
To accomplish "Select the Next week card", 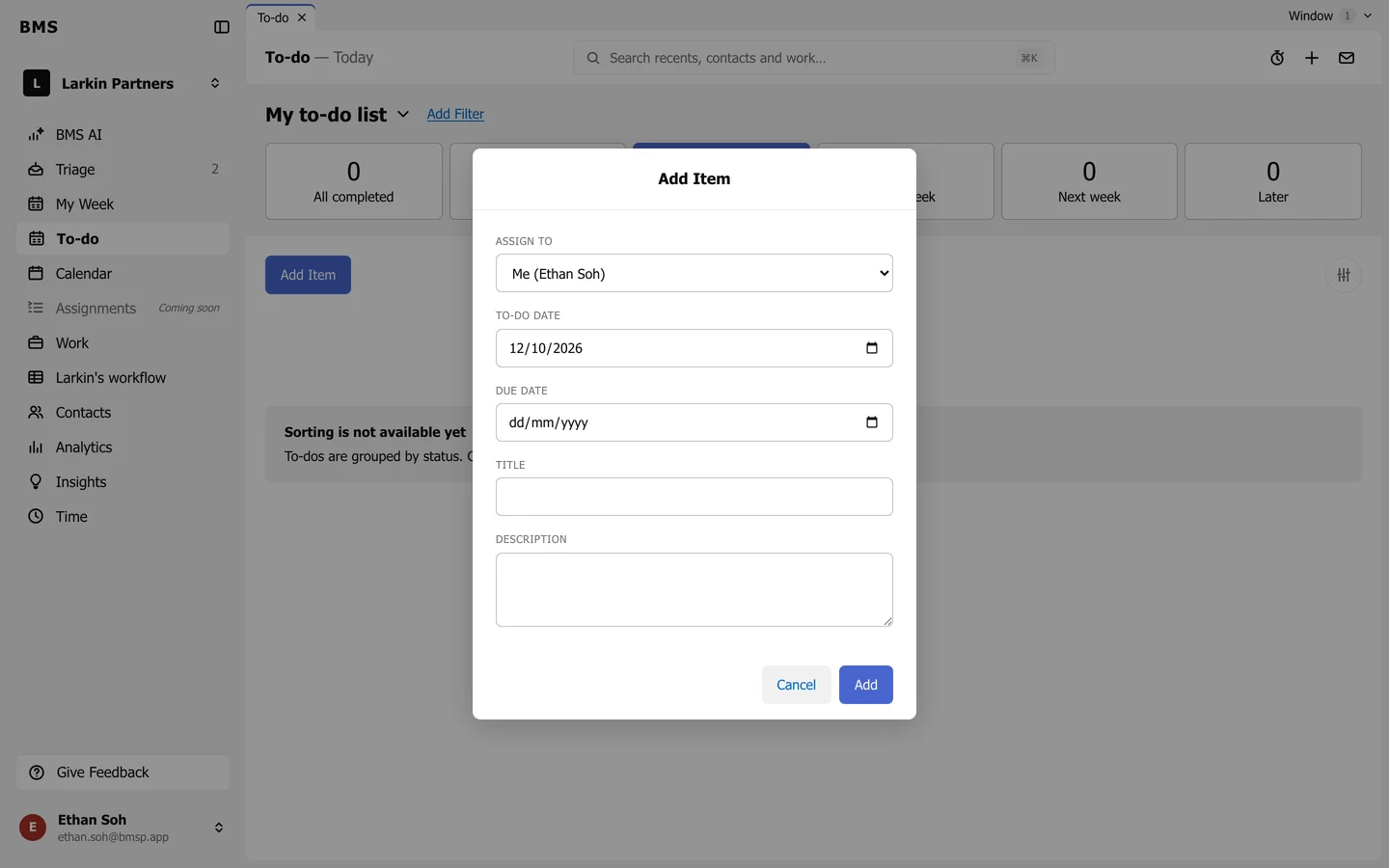I will click(x=1089, y=181).
